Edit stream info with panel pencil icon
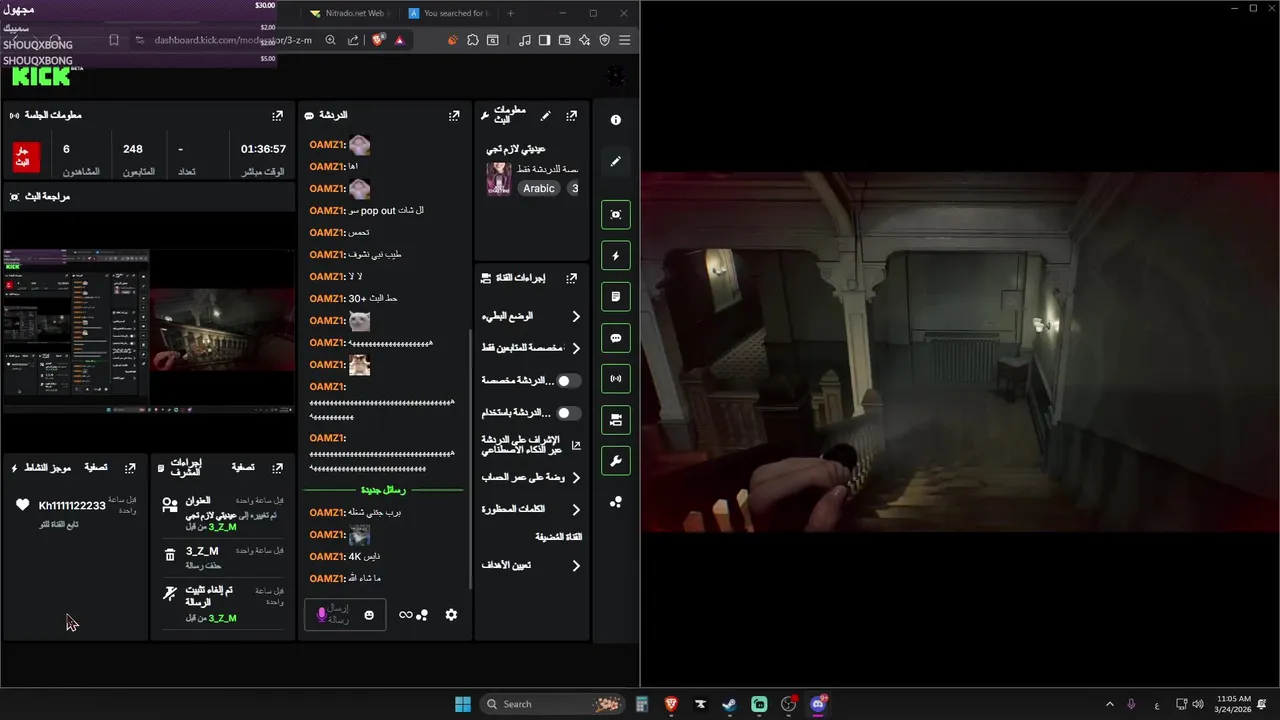Screen dimensions: 1280x720 pos(545,116)
